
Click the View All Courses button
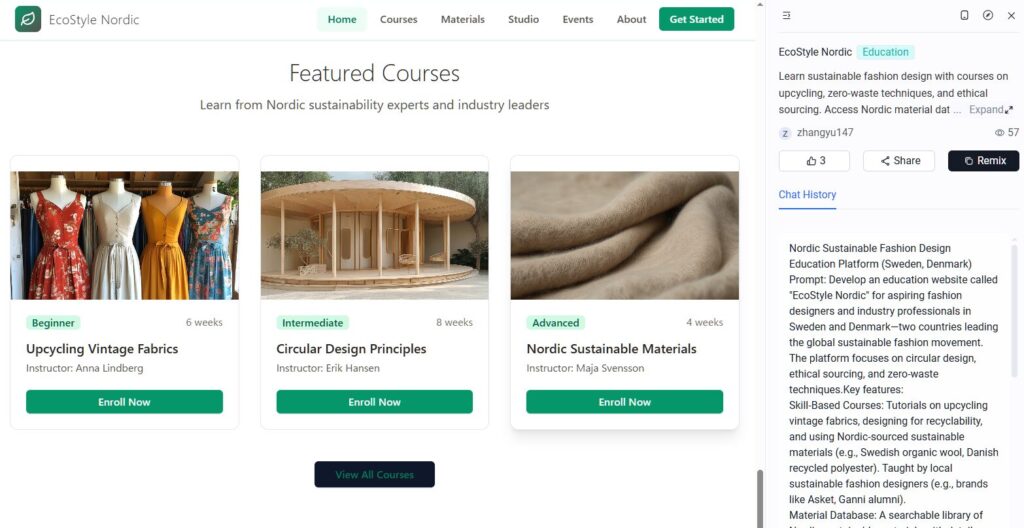[374, 474]
